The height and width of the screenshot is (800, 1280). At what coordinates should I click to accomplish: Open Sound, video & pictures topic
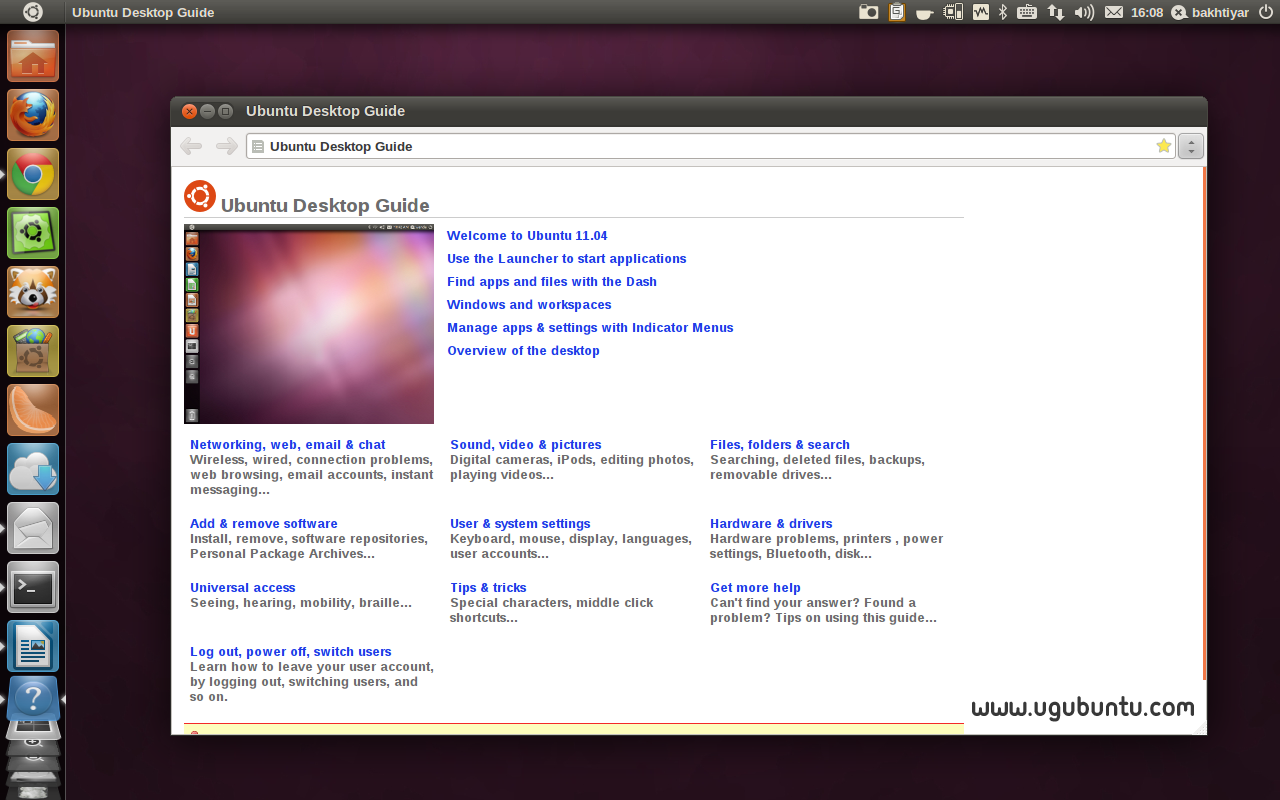[x=526, y=445]
